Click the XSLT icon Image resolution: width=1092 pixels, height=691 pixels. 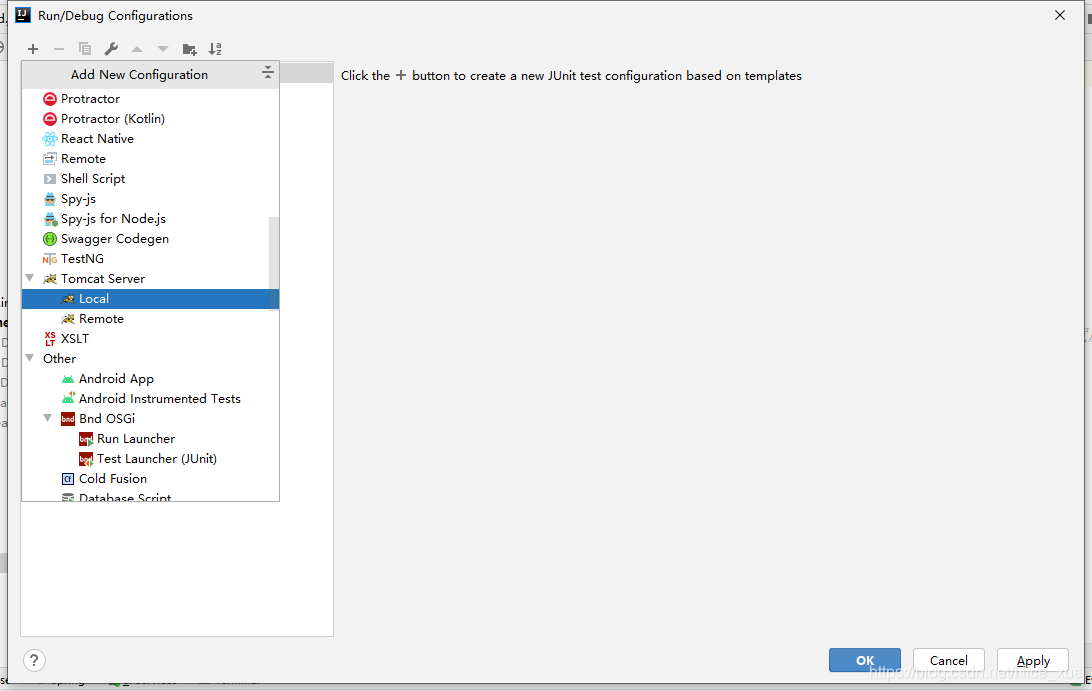click(49, 339)
